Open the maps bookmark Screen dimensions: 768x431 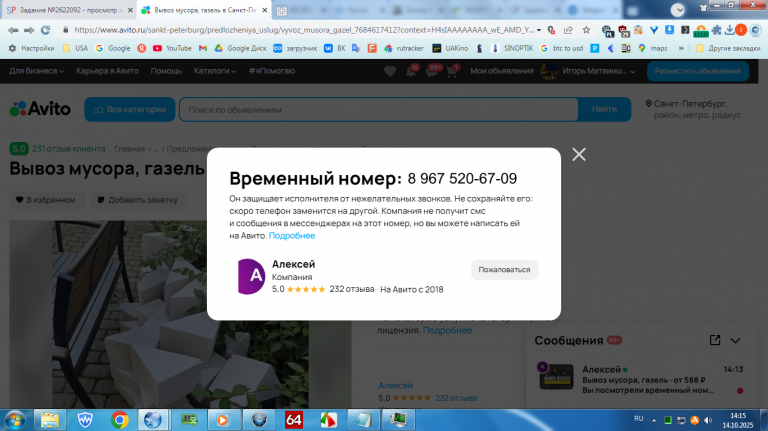(x=652, y=48)
